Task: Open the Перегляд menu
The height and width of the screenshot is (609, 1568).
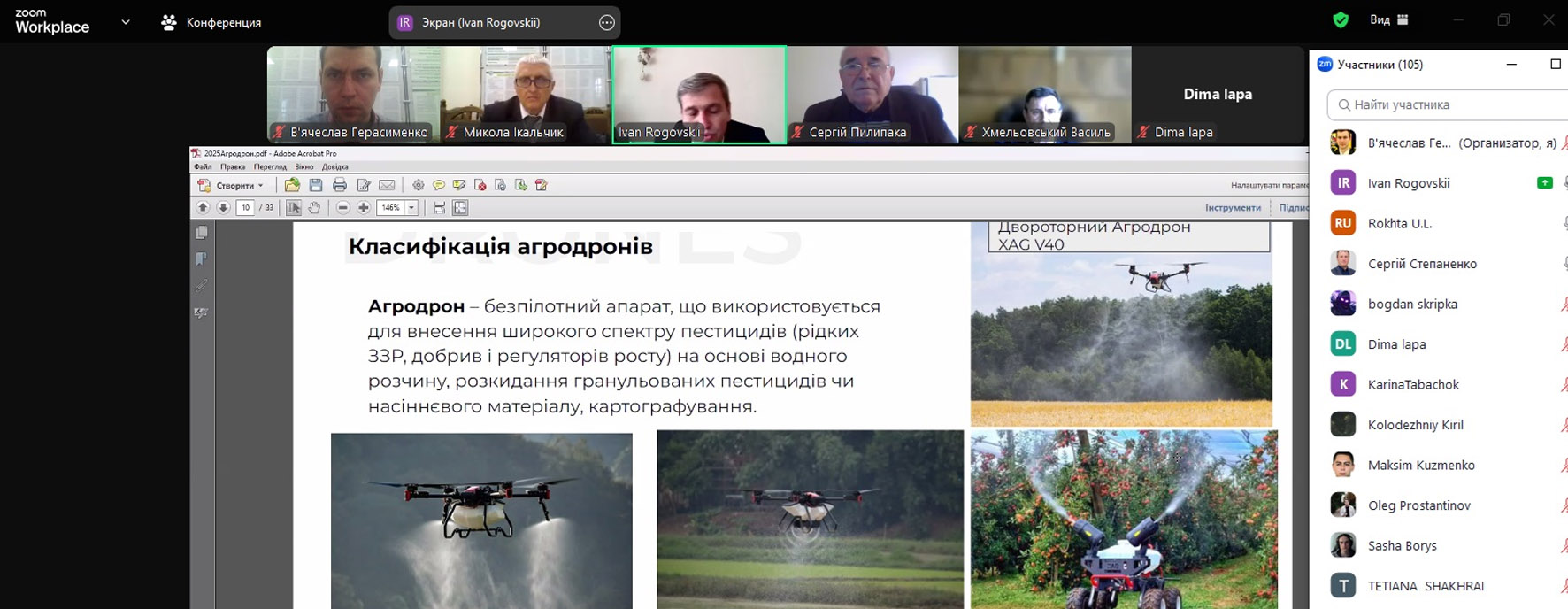Action: (x=270, y=166)
